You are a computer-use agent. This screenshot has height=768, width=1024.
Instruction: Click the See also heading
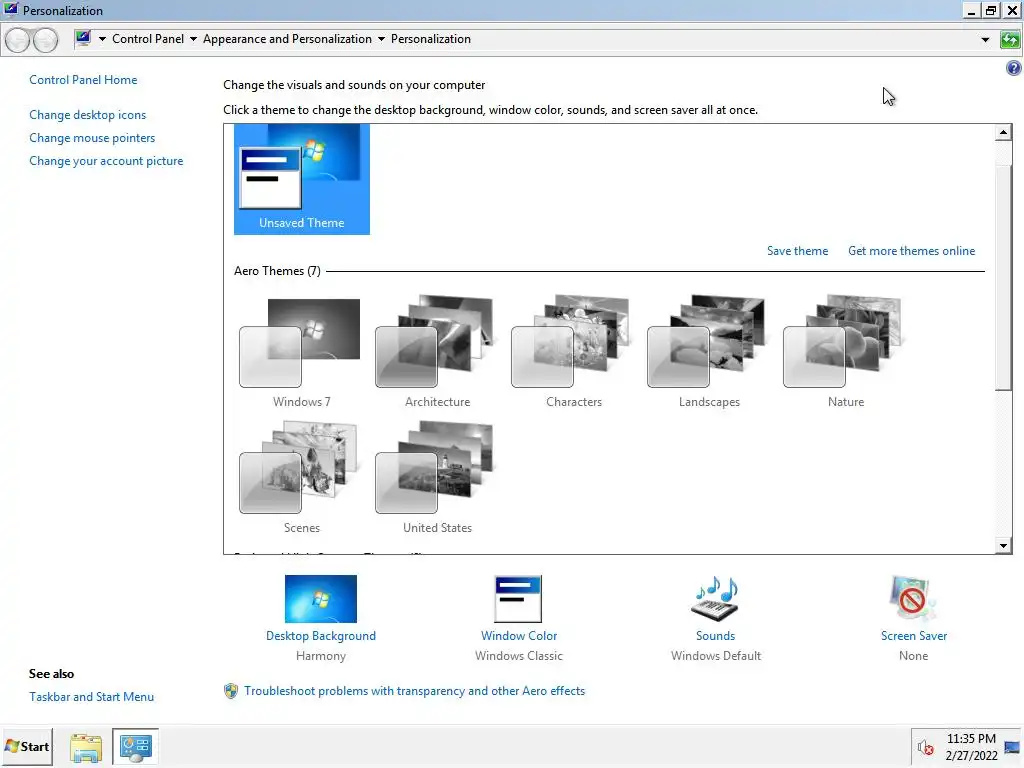[x=51, y=674]
